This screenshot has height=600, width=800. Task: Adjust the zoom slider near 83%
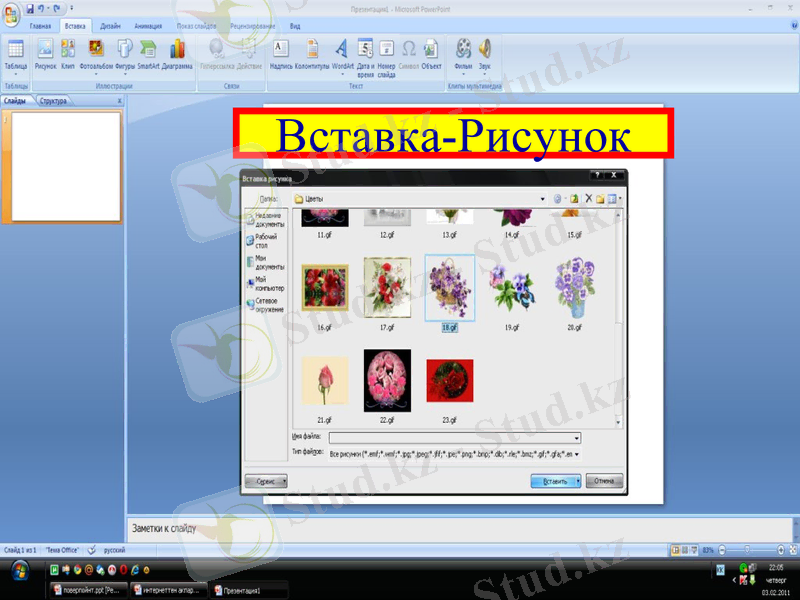747,548
